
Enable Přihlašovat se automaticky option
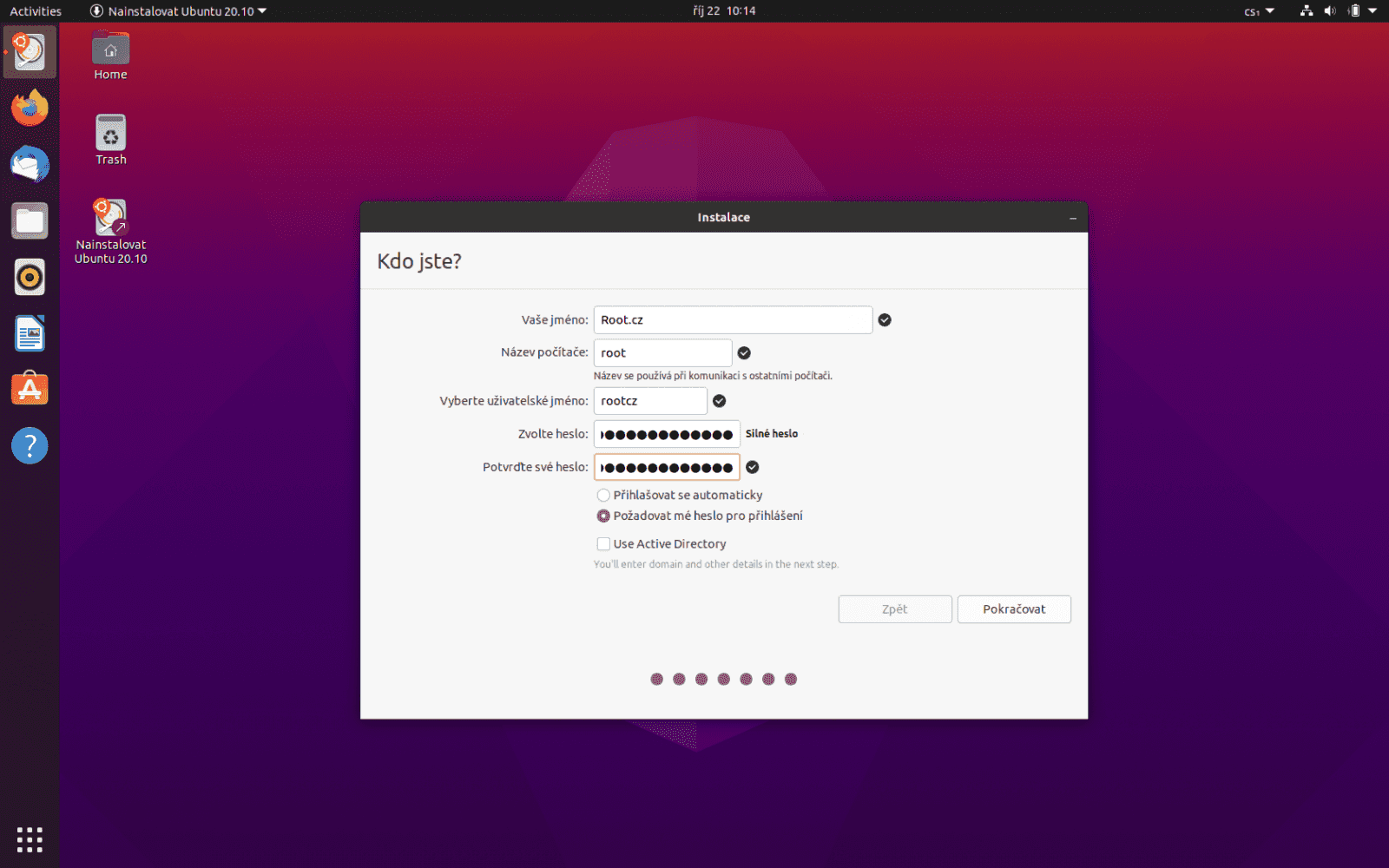coord(603,495)
